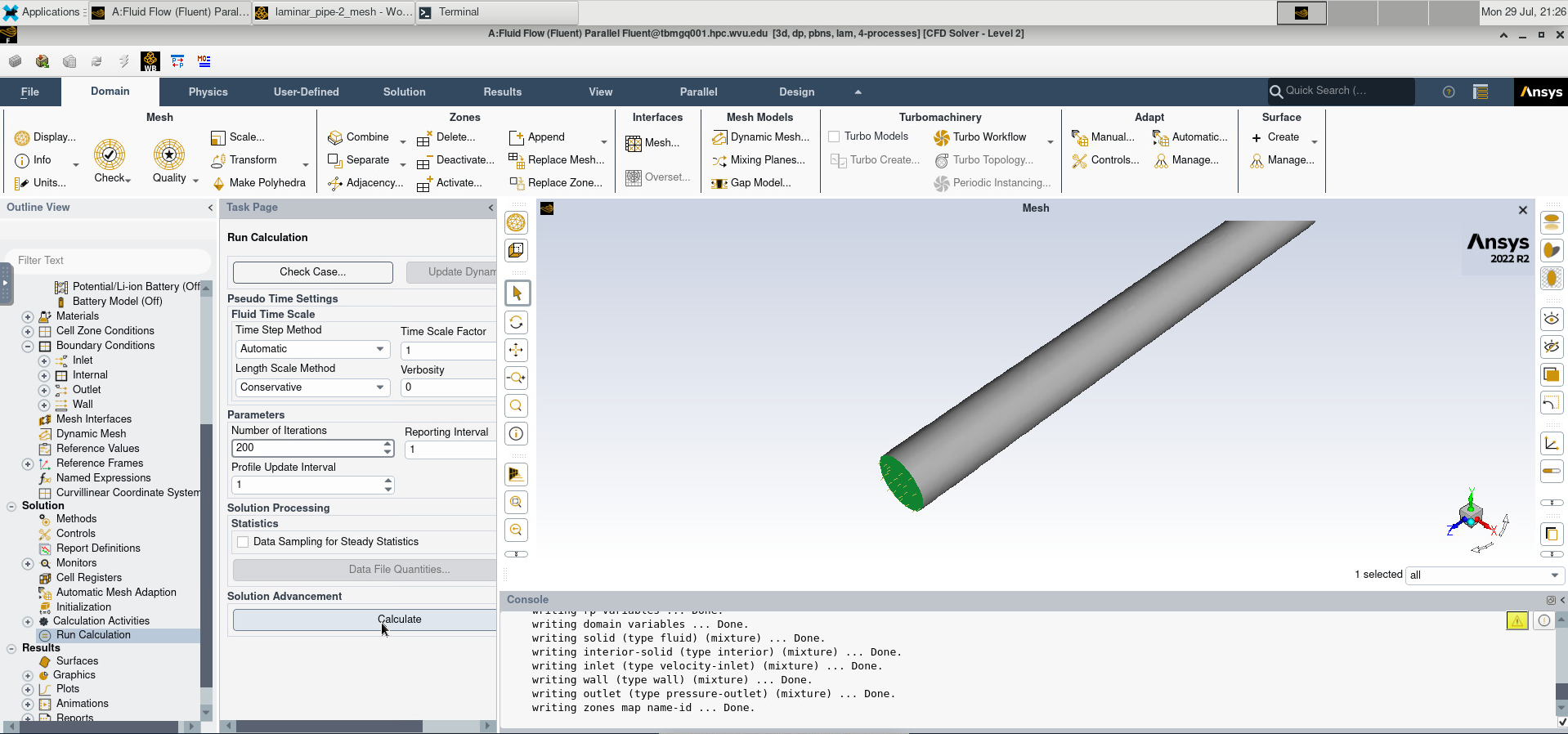Viewport: 1568px width, 734px height.
Task: Open the Time Step Method Automatic dropdown
Action: click(311, 349)
